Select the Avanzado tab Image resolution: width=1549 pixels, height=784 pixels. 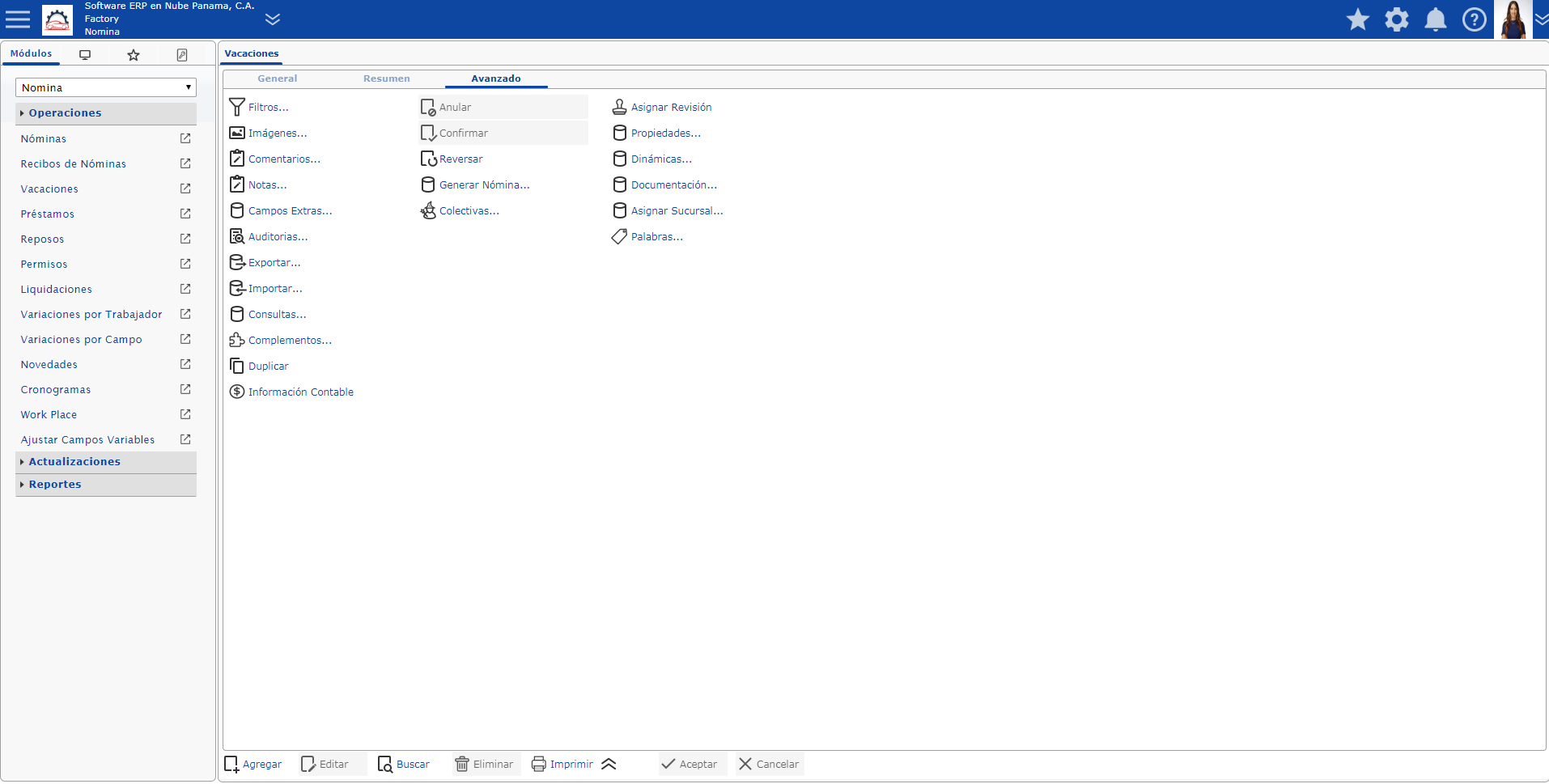[496, 78]
